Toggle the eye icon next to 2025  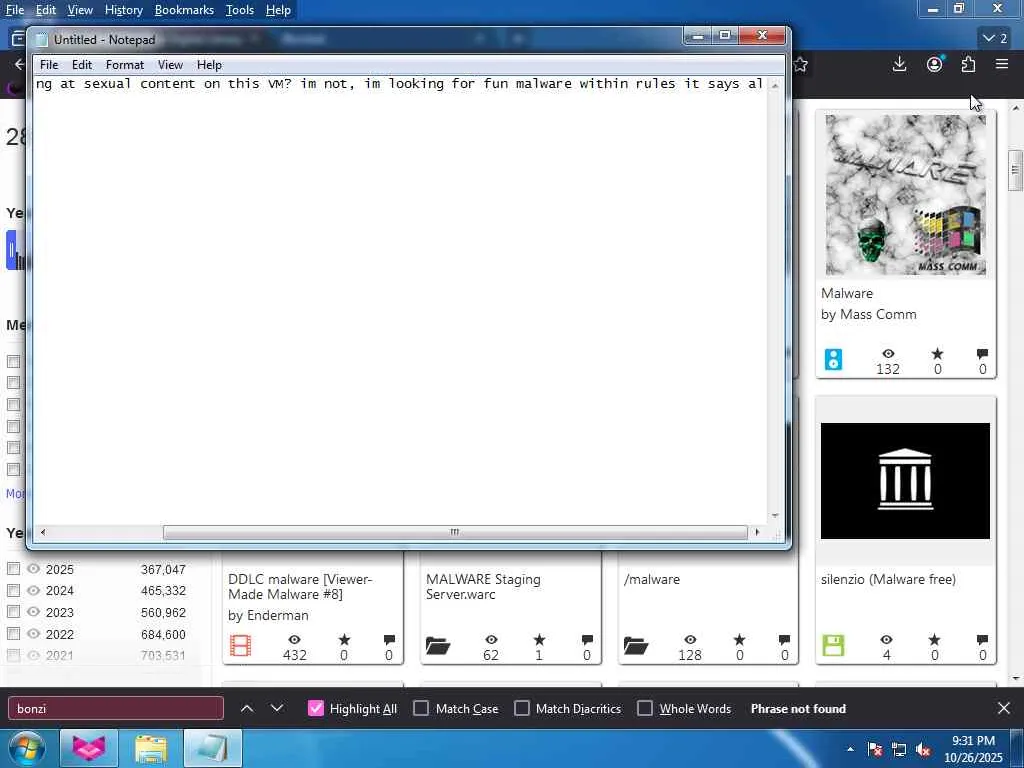click(x=33, y=569)
